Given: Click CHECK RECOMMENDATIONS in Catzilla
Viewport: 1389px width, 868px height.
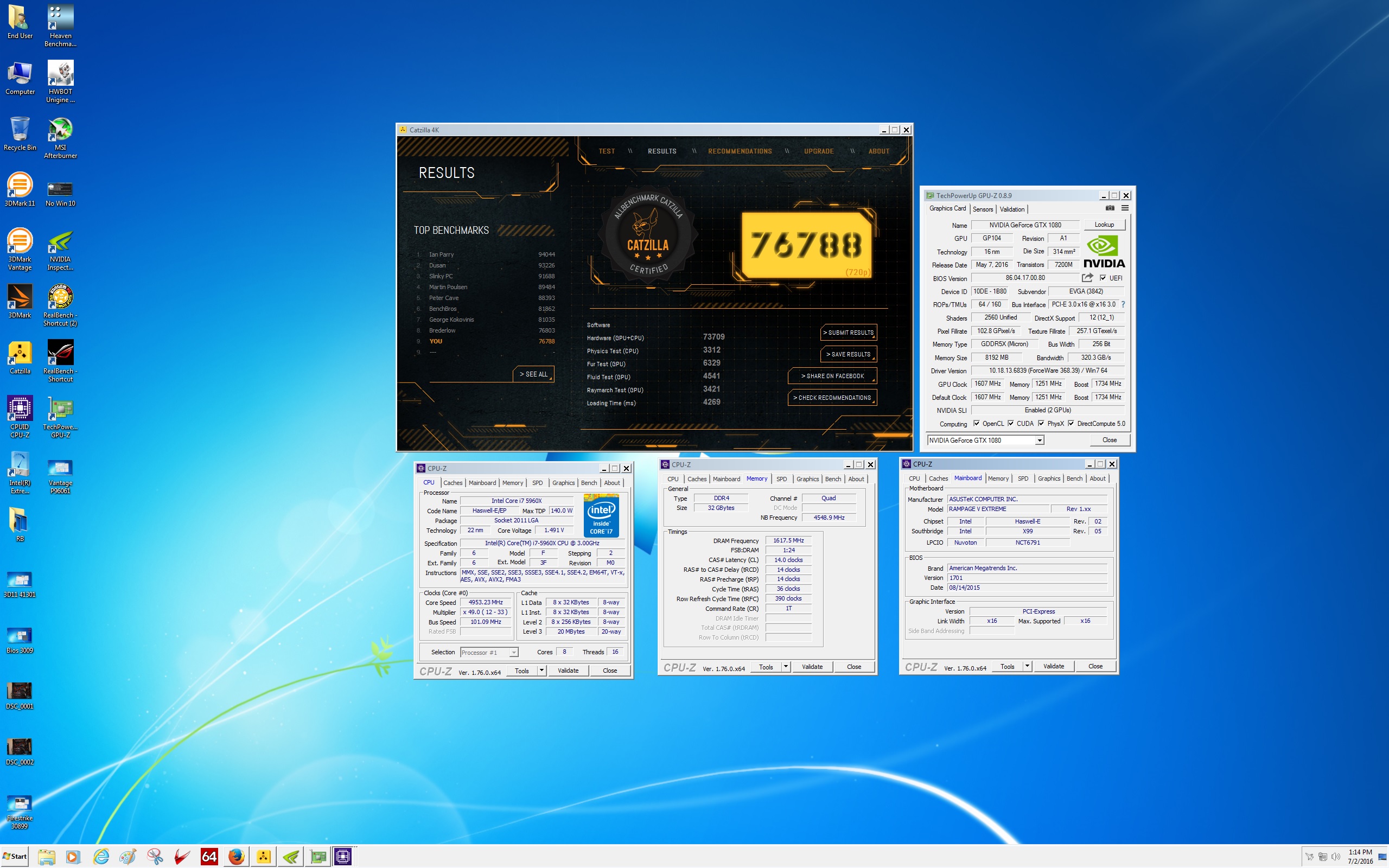Looking at the screenshot, I should [832, 397].
